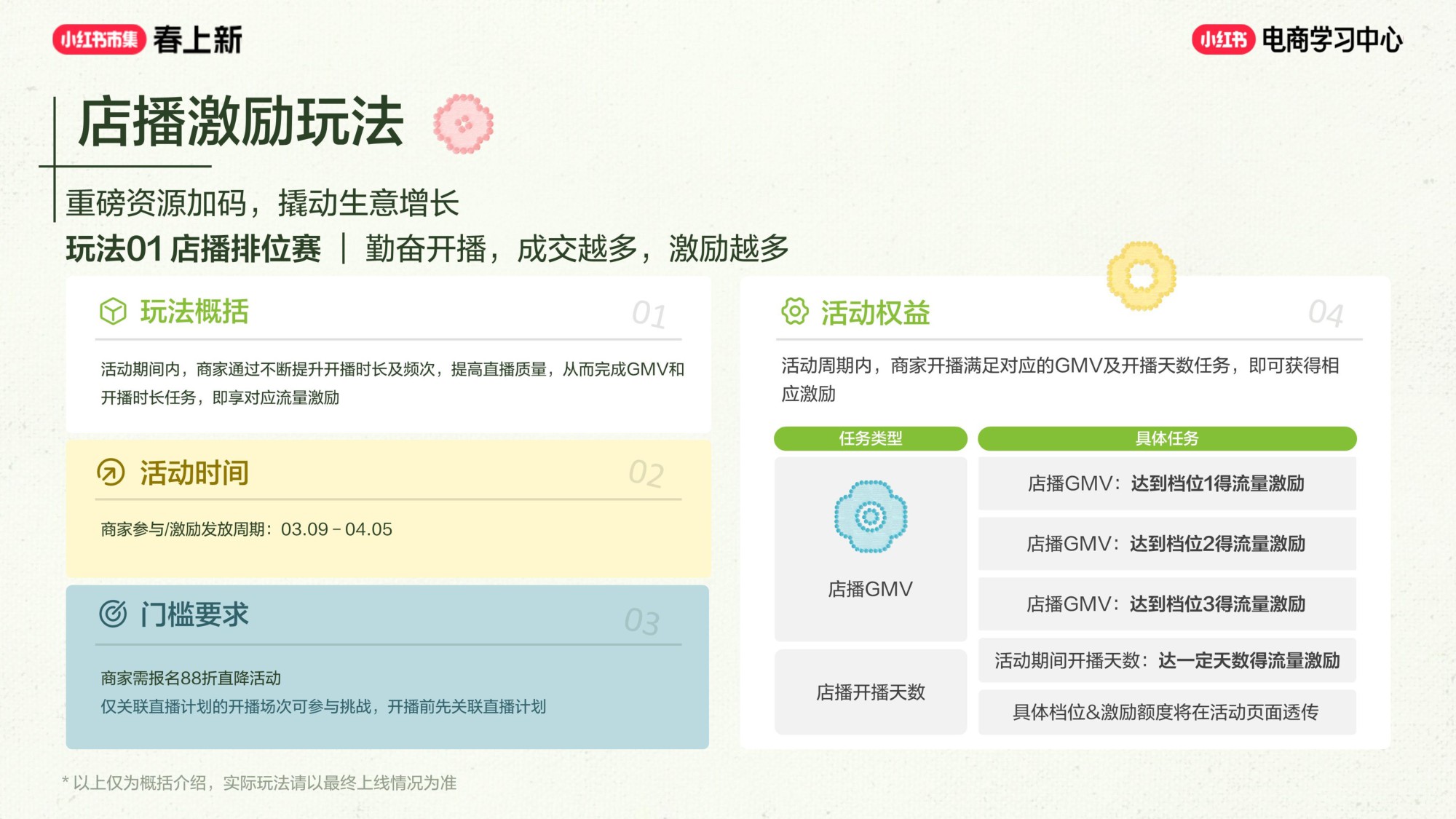The height and width of the screenshot is (819, 1456).
Task: Click the number 02 on 活动时间 card
Action: tap(646, 474)
